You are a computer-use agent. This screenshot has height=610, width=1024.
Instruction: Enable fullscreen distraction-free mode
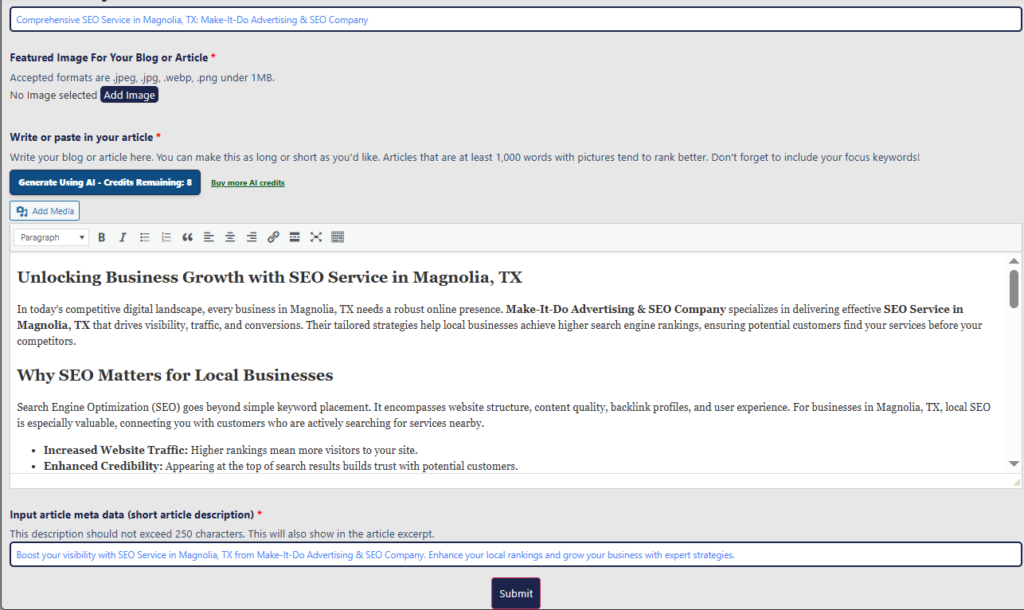click(316, 237)
